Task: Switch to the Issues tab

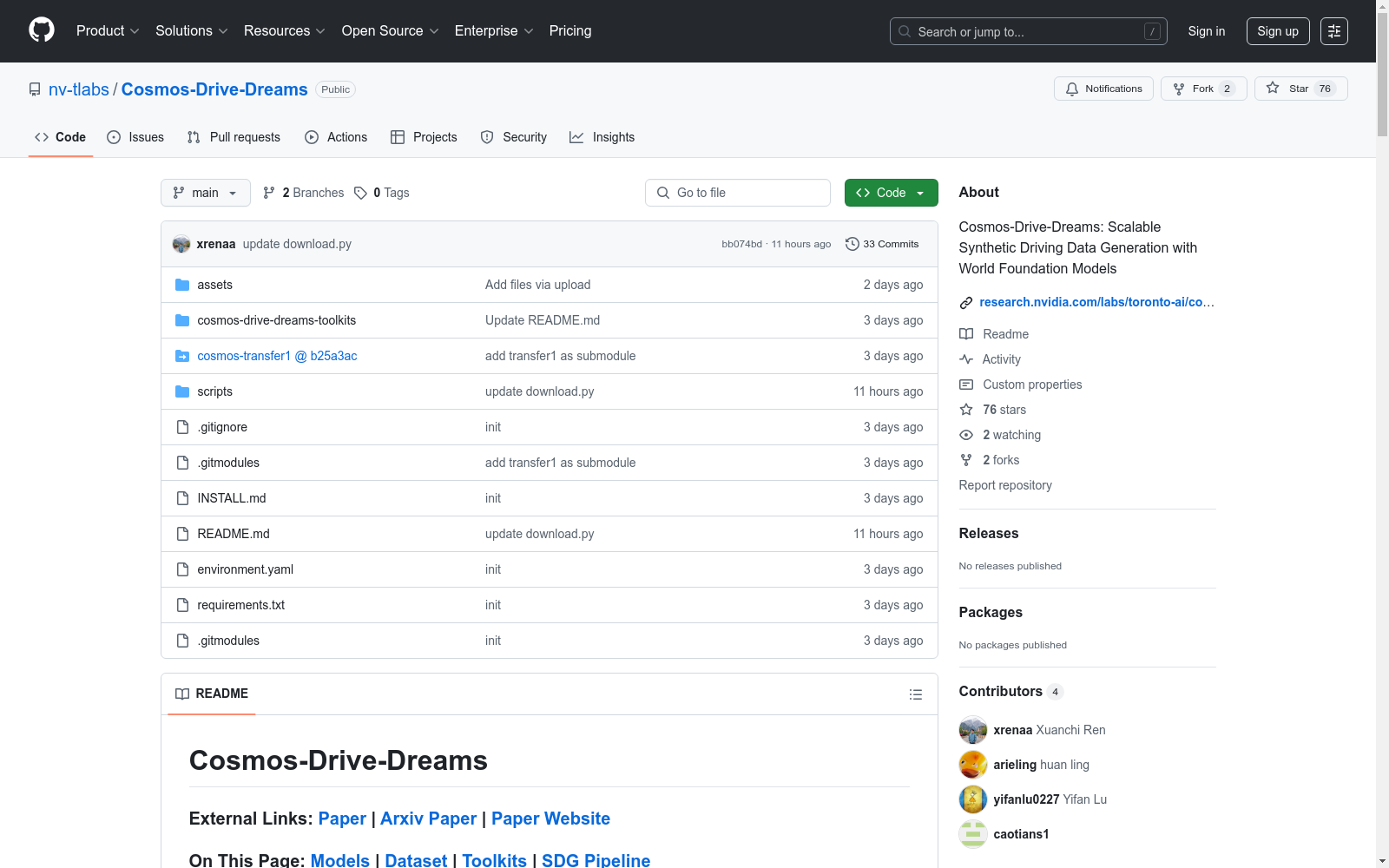Action: point(135,137)
